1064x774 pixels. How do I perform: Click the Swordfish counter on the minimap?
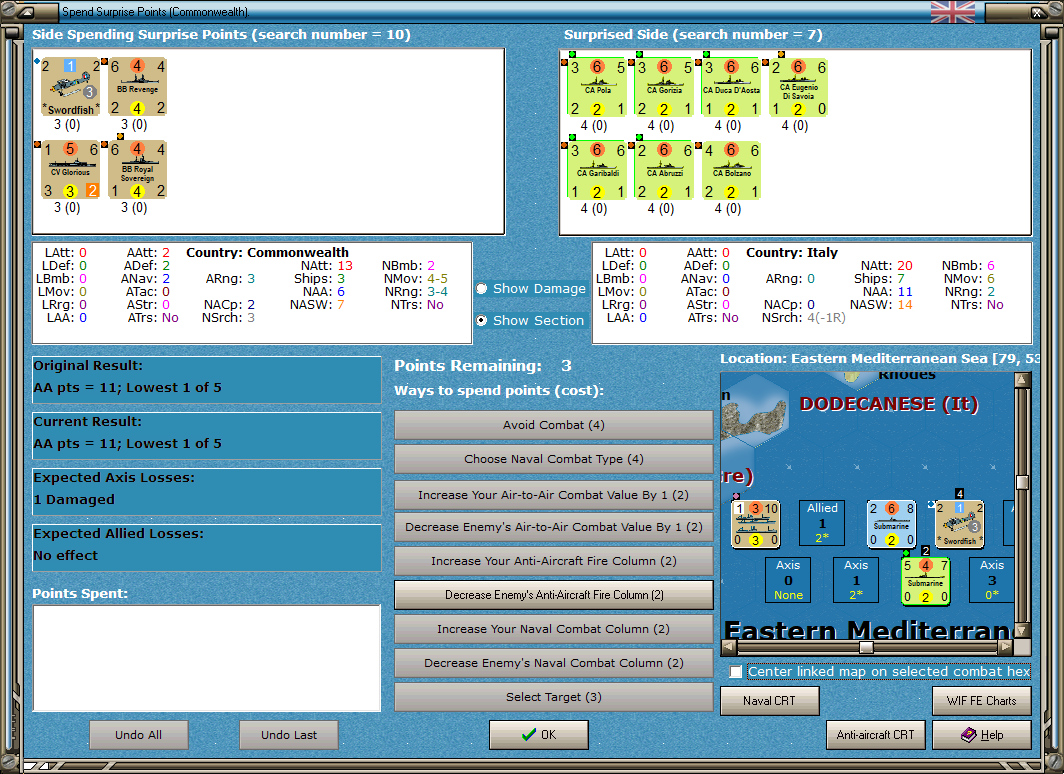pyautogui.click(x=960, y=524)
